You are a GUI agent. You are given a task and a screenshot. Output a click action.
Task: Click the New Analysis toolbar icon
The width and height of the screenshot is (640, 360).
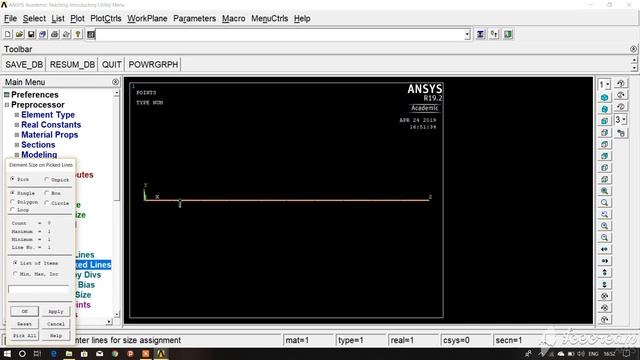click(x=8, y=35)
